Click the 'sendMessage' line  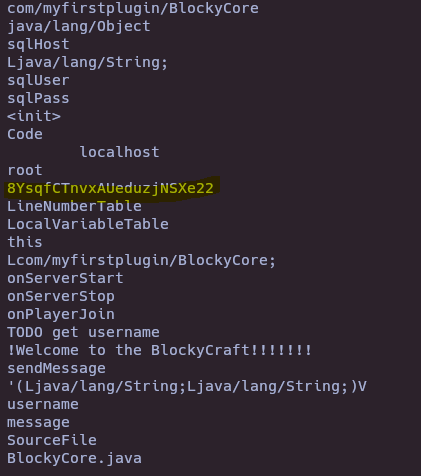(56, 368)
